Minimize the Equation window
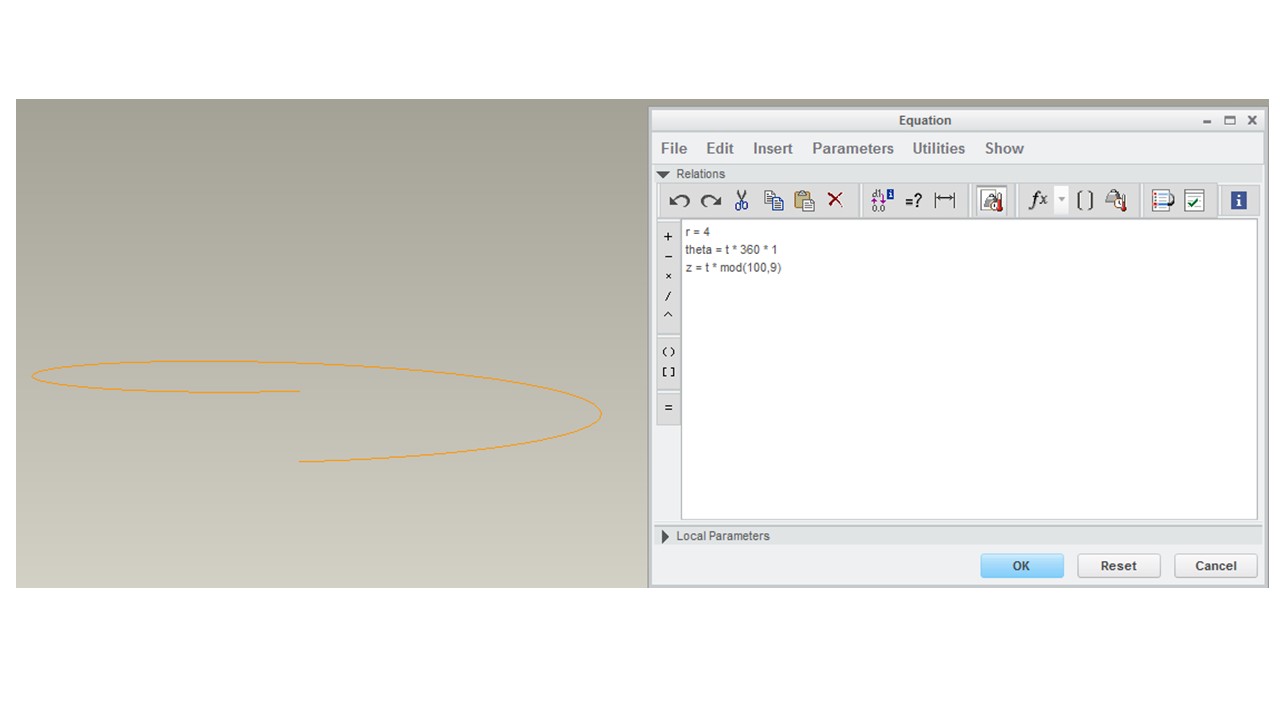 (1208, 120)
